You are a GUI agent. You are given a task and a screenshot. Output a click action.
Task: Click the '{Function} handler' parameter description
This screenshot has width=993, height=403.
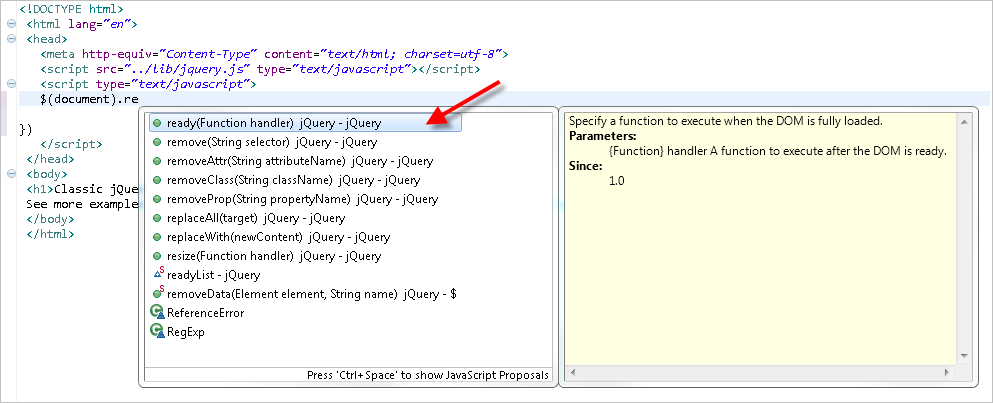pos(777,151)
